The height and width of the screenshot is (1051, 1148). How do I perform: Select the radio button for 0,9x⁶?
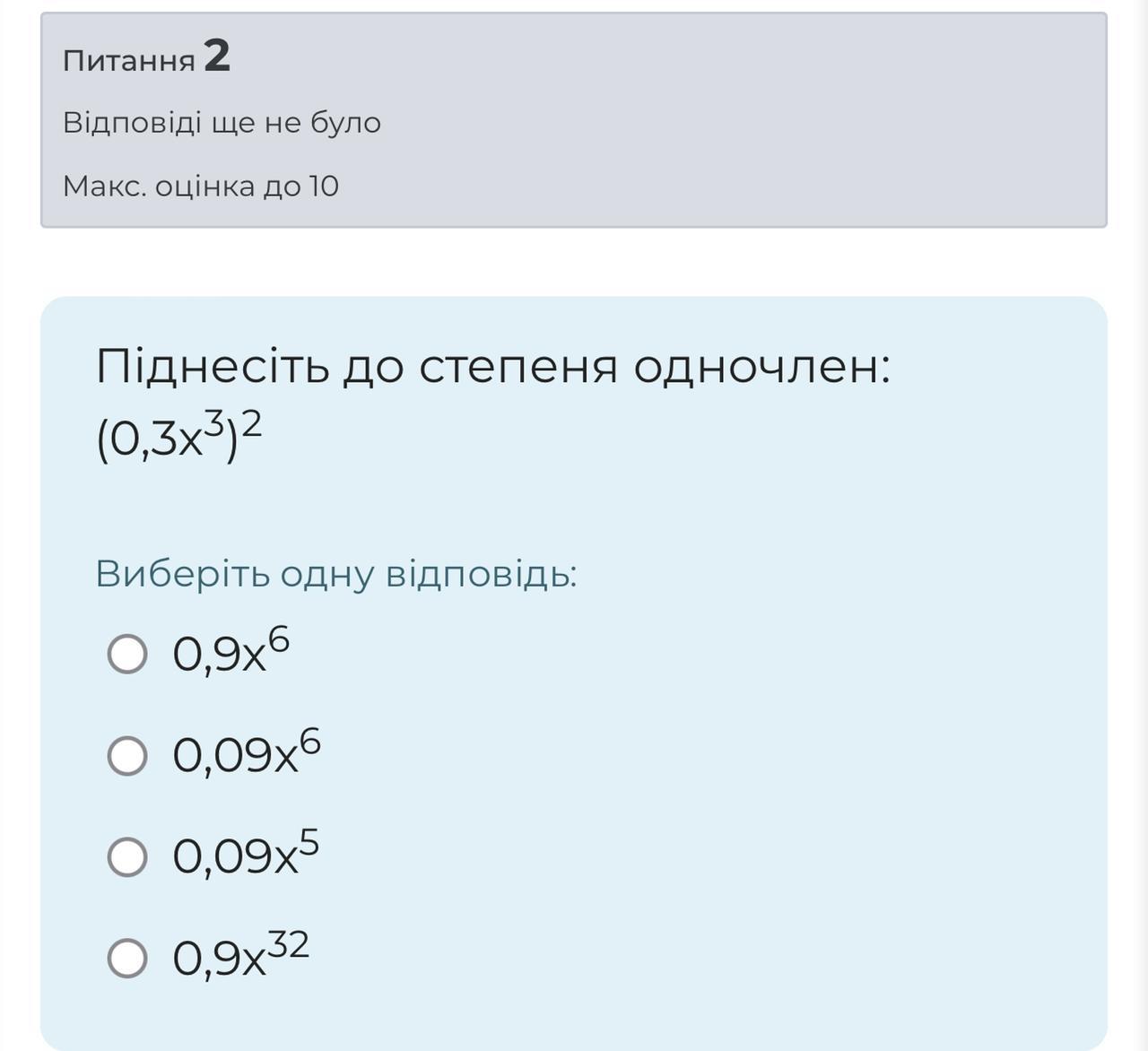click(x=127, y=654)
